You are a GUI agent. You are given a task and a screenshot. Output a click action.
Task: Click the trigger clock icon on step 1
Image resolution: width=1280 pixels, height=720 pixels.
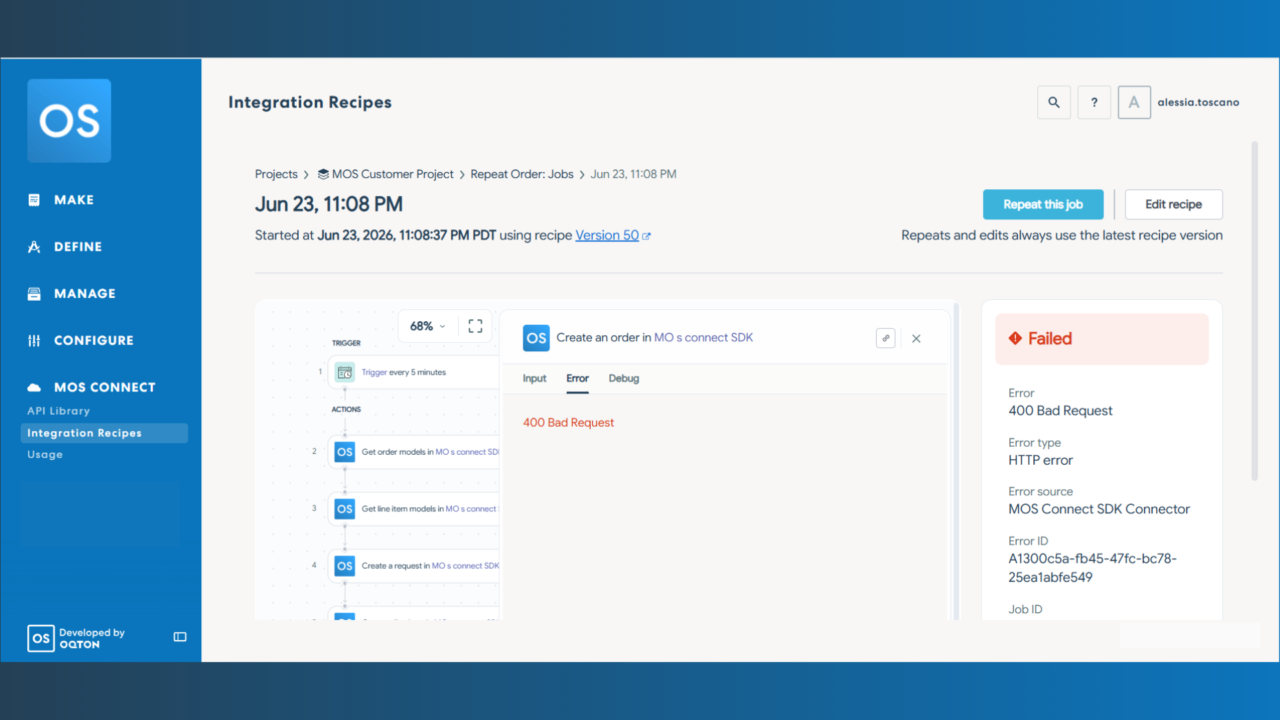click(344, 372)
